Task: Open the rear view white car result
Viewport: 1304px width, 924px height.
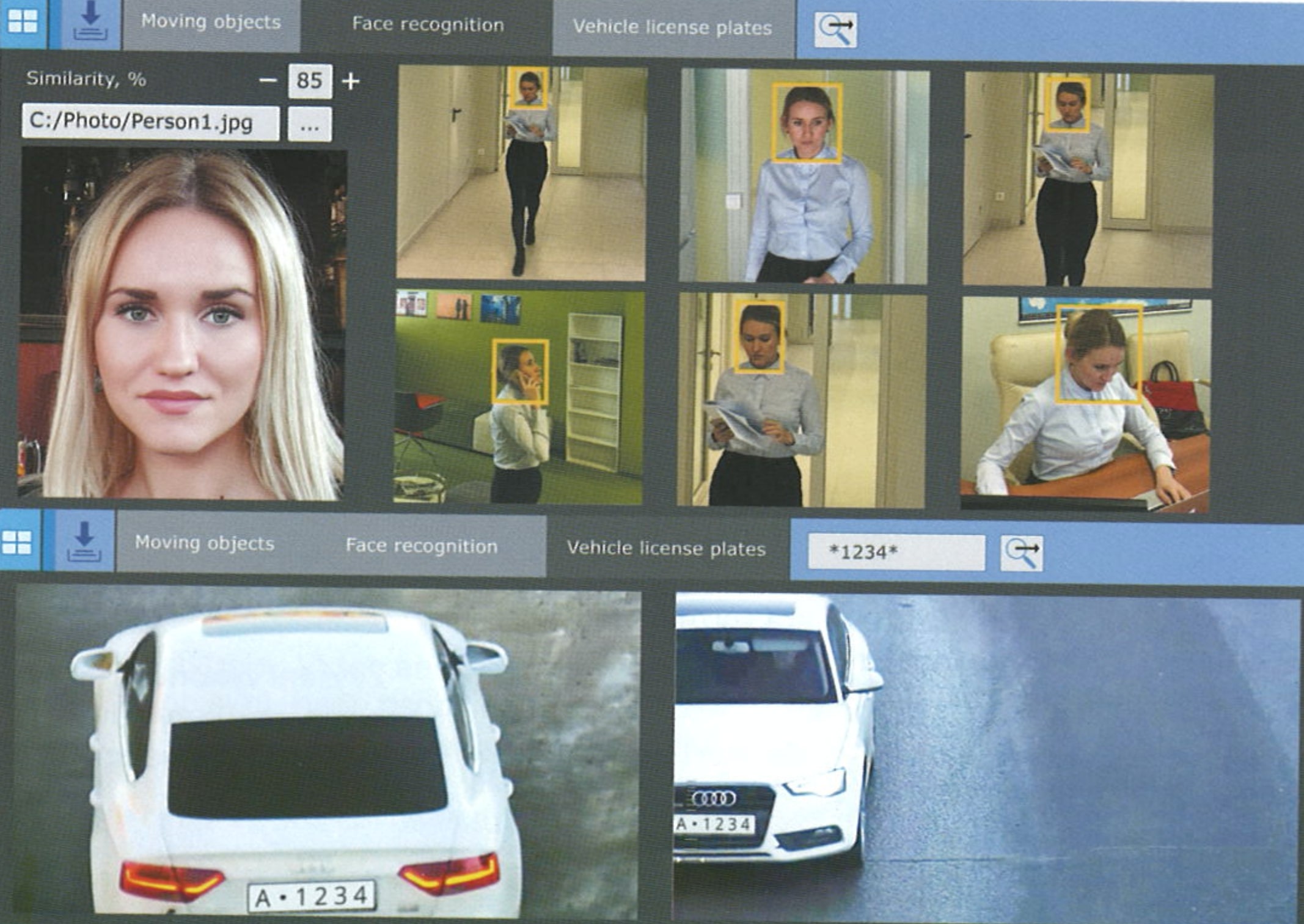Action: click(328, 753)
